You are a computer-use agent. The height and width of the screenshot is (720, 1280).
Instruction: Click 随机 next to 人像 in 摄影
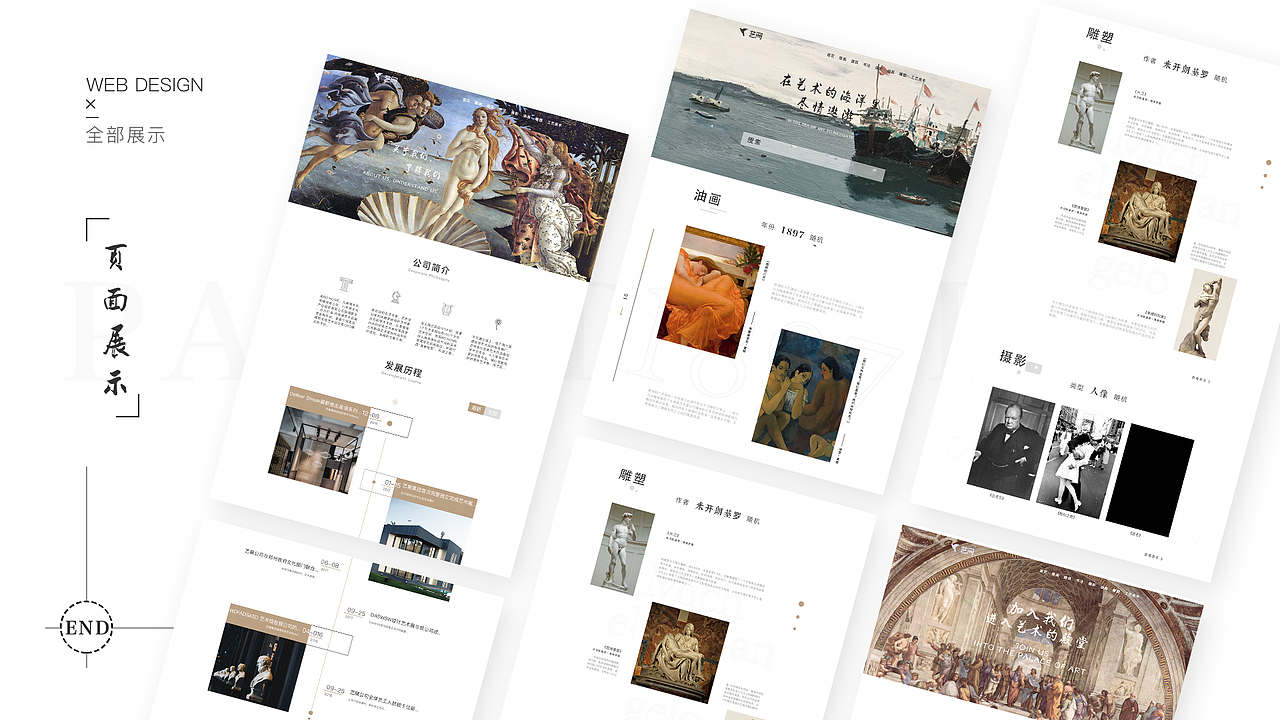click(1121, 398)
